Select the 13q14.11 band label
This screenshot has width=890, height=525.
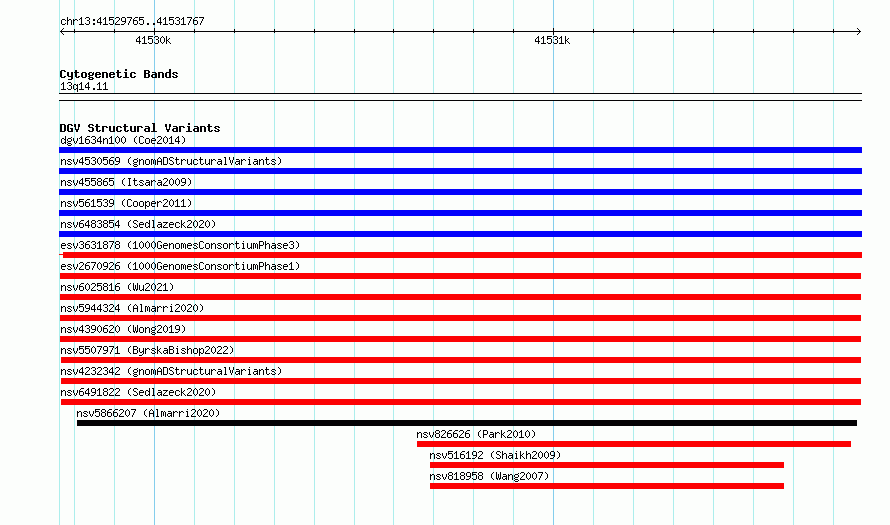click(84, 86)
